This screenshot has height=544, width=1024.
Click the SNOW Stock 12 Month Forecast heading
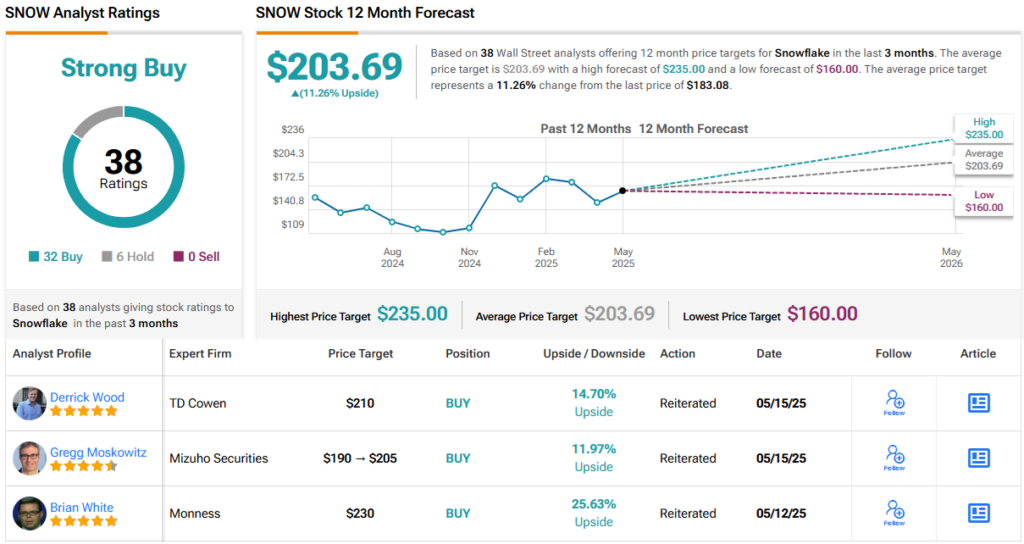365,12
